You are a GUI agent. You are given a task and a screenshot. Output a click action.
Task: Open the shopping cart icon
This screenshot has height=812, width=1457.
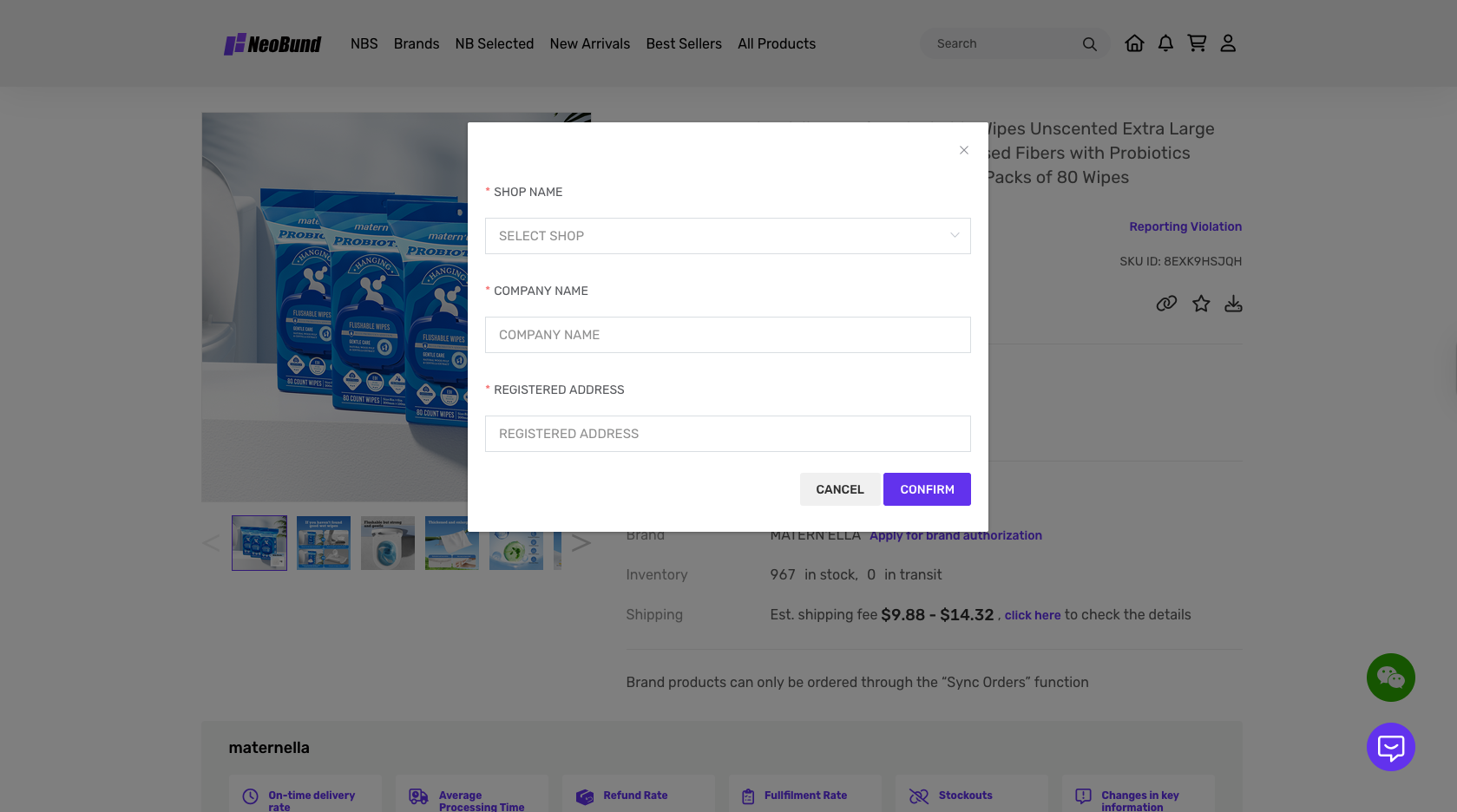click(x=1197, y=43)
